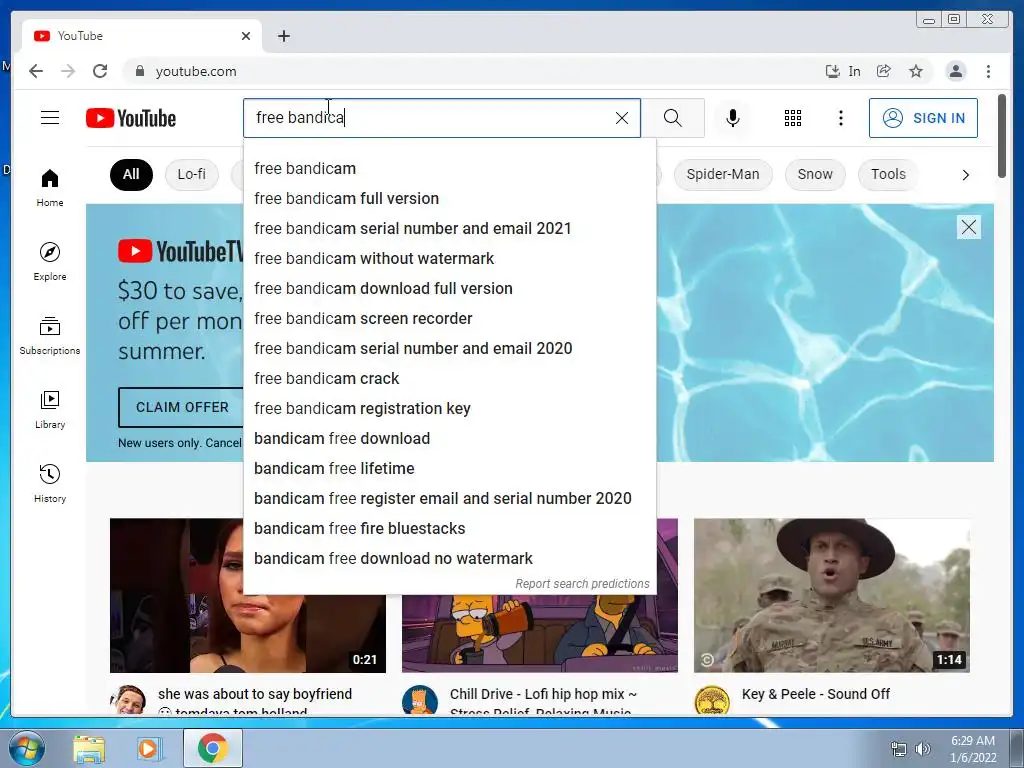Click the Chrome taskbar icon
The image size is (1024, 768).
pos(213,748)
